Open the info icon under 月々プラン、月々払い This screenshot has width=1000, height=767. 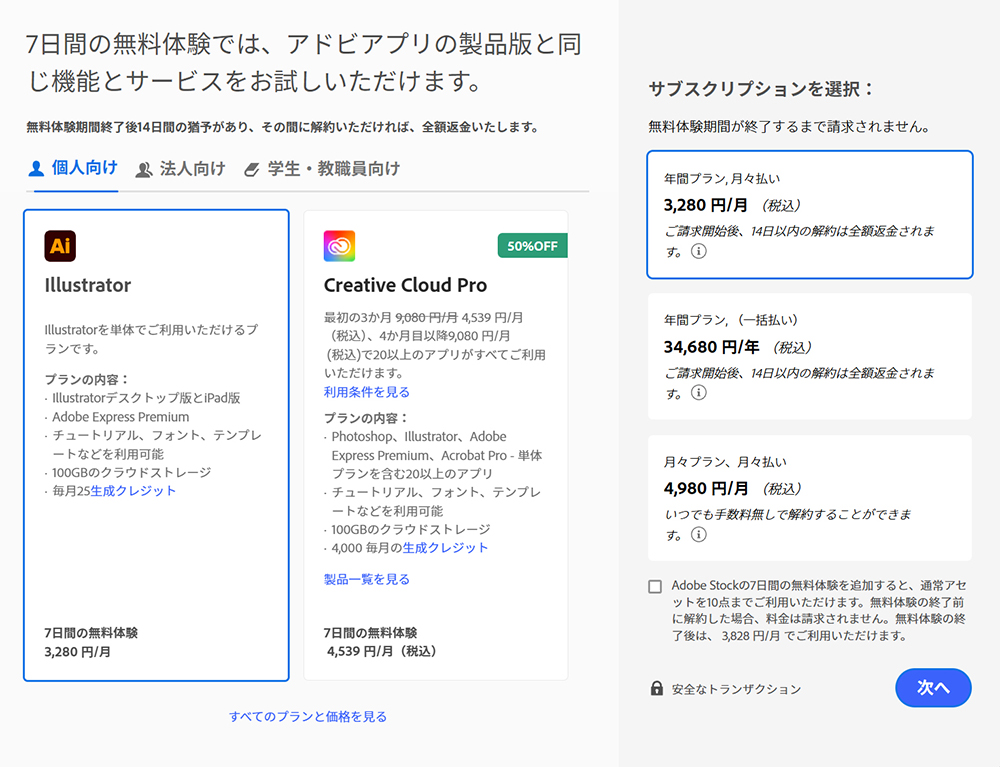700,535
